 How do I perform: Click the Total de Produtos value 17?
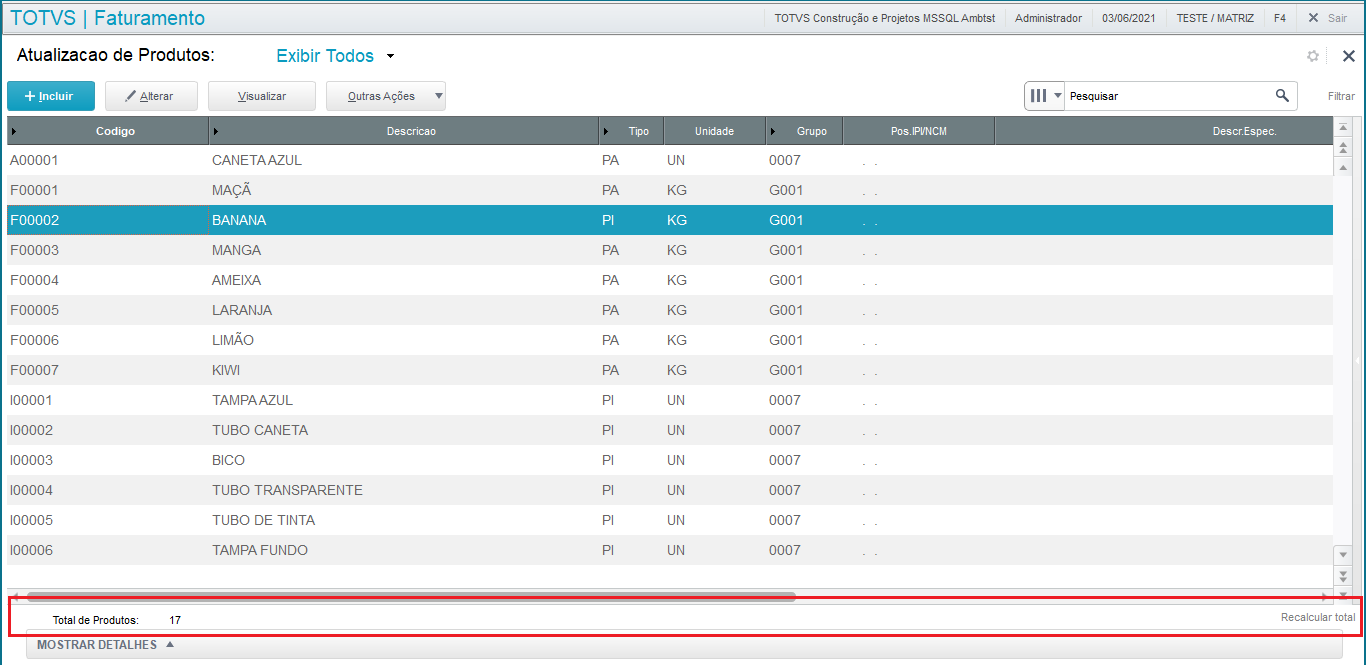coord(175,620)
